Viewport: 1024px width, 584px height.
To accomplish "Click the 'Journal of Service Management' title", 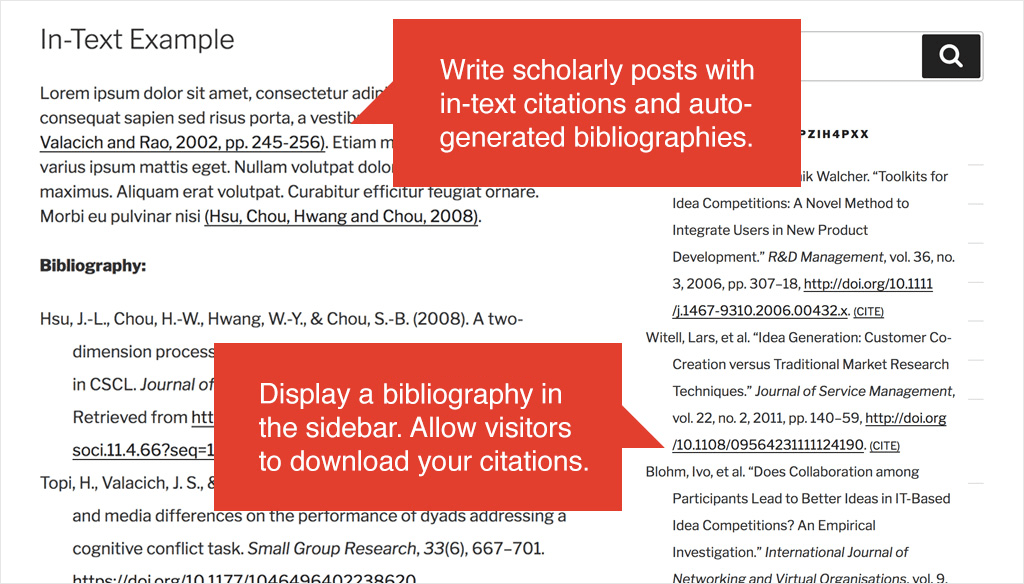I will pos(854,391).
